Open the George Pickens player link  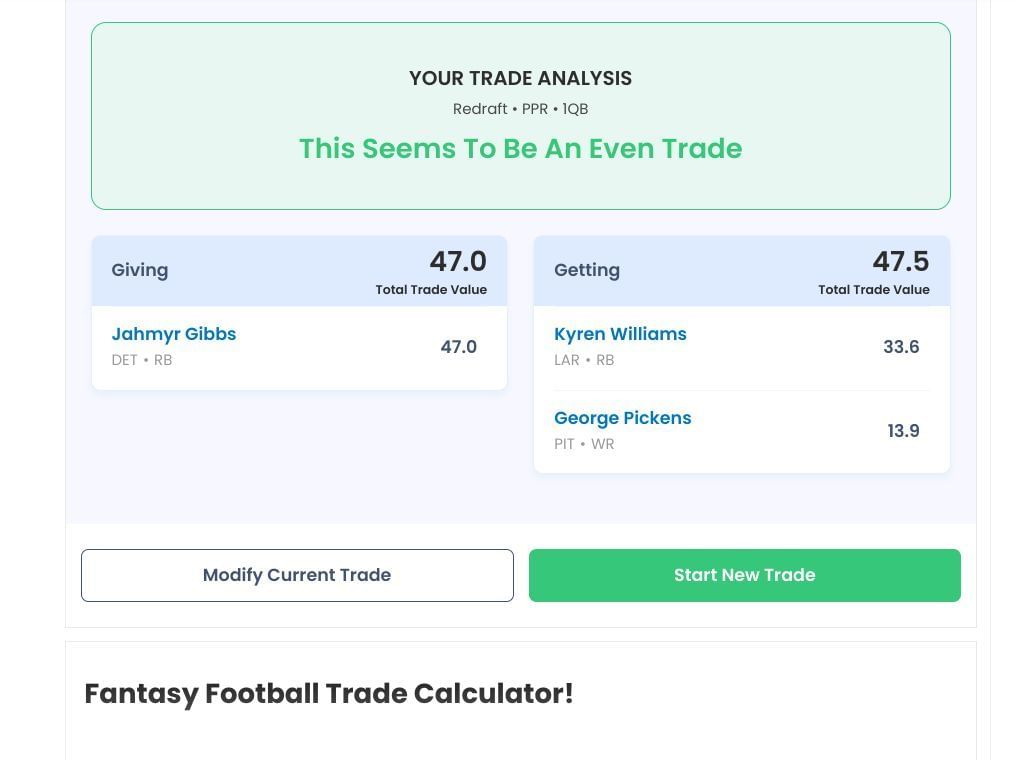point(622,418)
